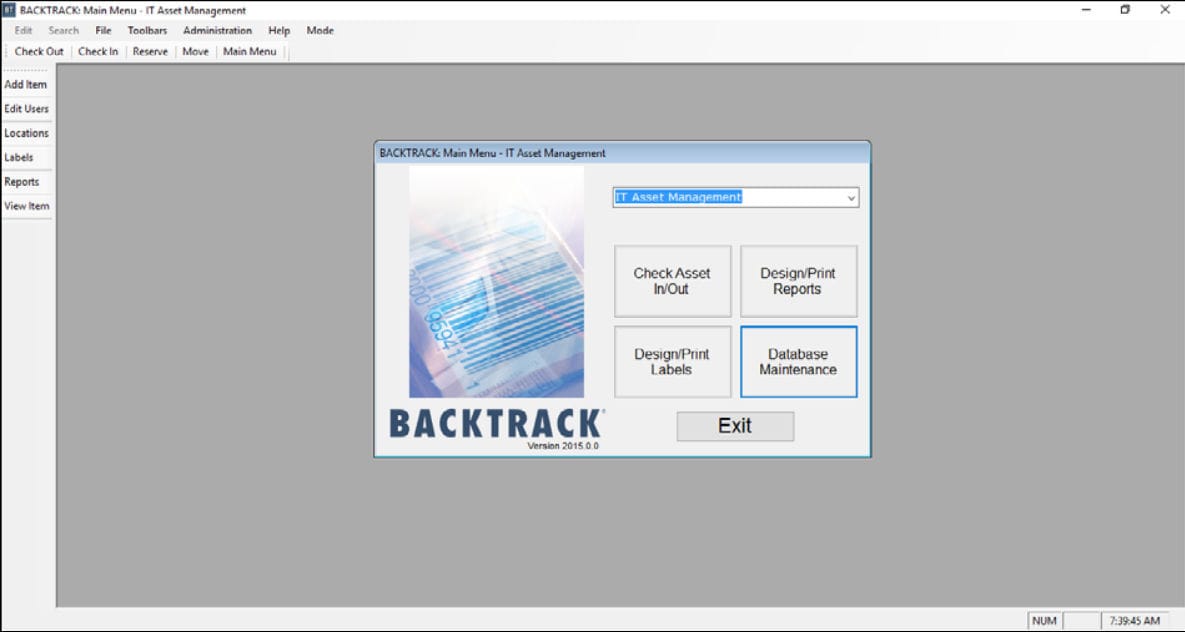Open the IT Asset Management application dropdown
Image resolution: width=1185 pixels, height=632 pixels.
[x=735, y=197]
